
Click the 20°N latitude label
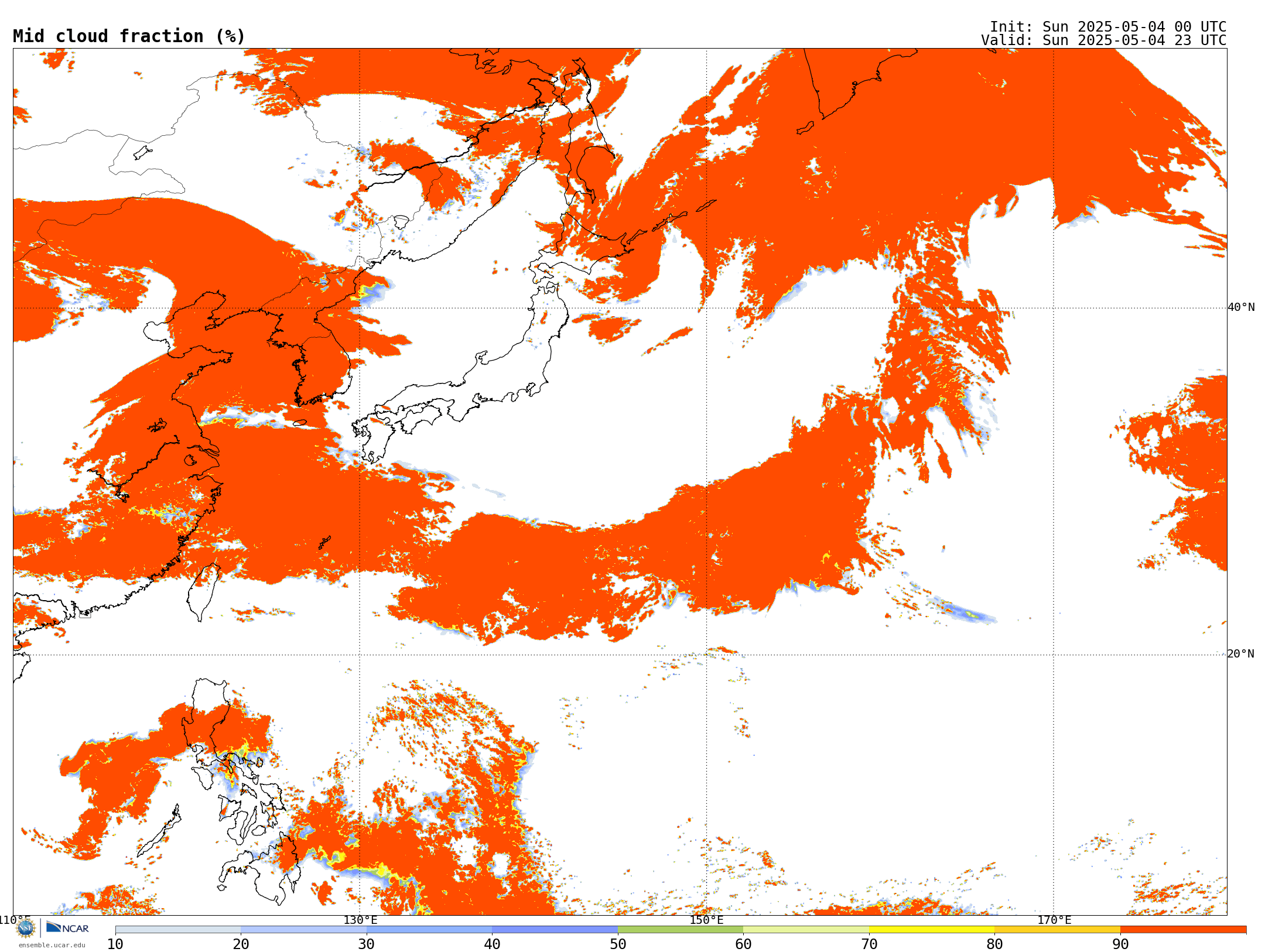click(x=1241, y=654)
